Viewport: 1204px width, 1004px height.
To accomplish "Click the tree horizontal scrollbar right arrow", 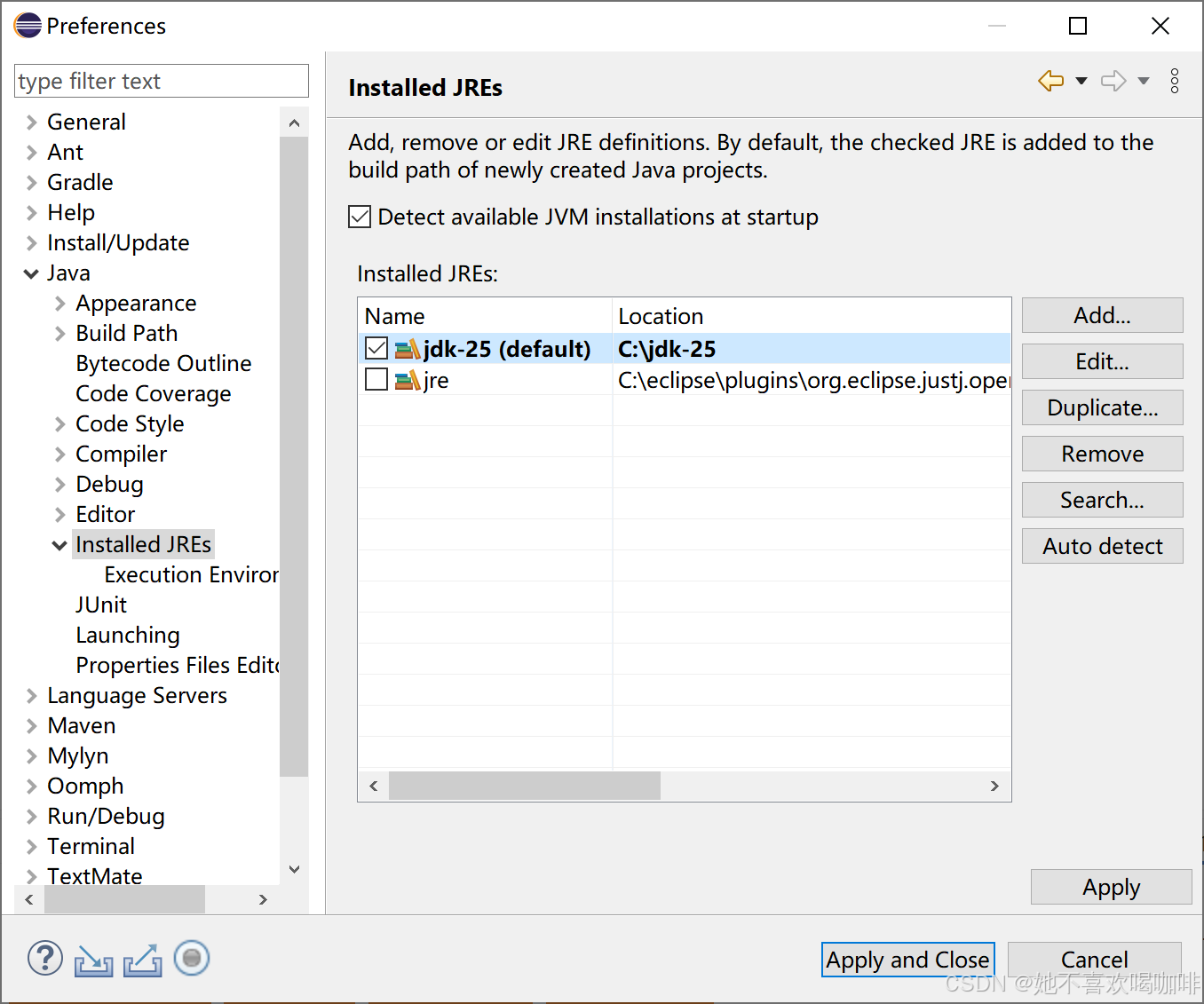I will click(263, 899).
